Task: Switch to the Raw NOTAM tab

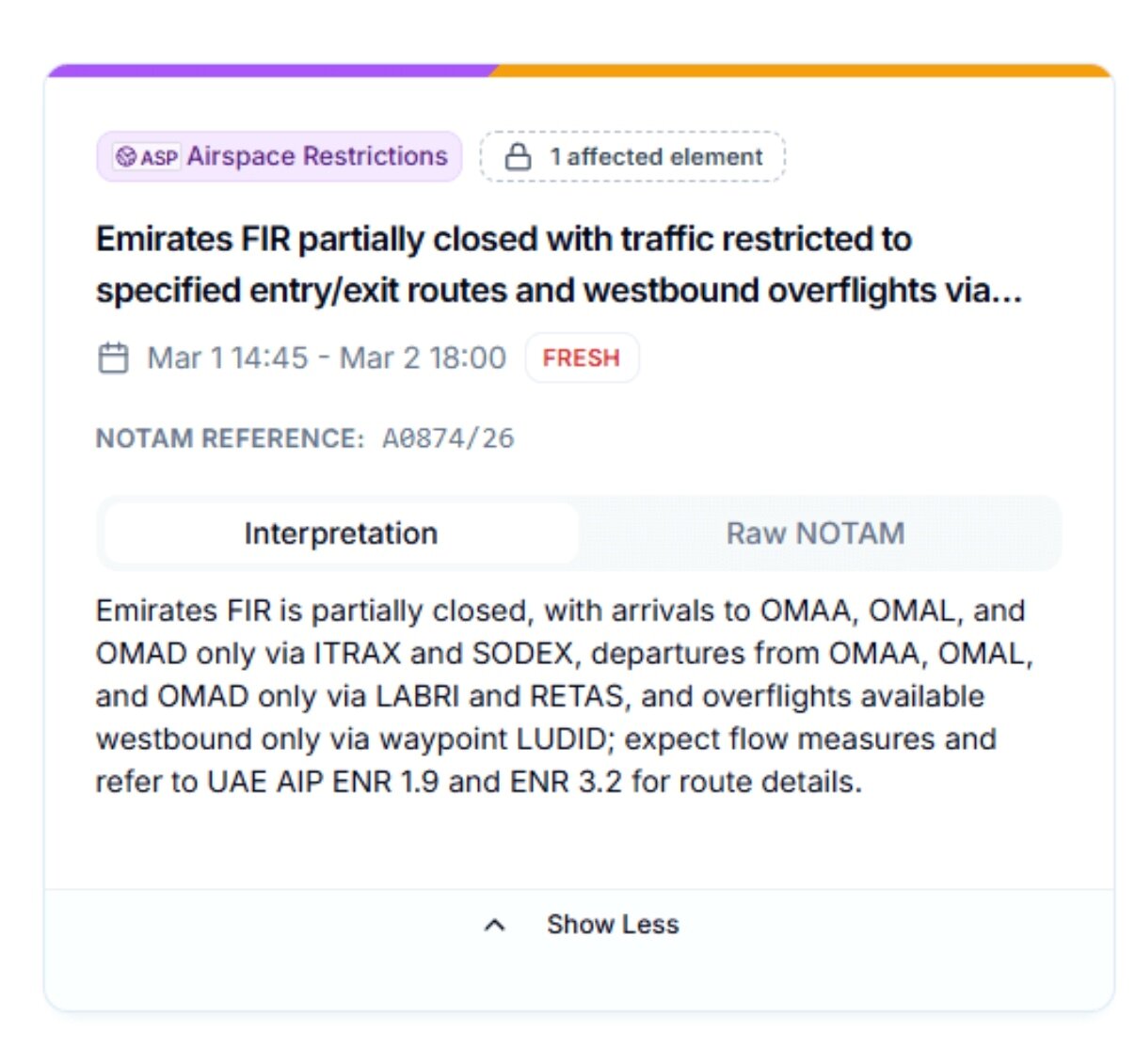Action: coord(815,533)
